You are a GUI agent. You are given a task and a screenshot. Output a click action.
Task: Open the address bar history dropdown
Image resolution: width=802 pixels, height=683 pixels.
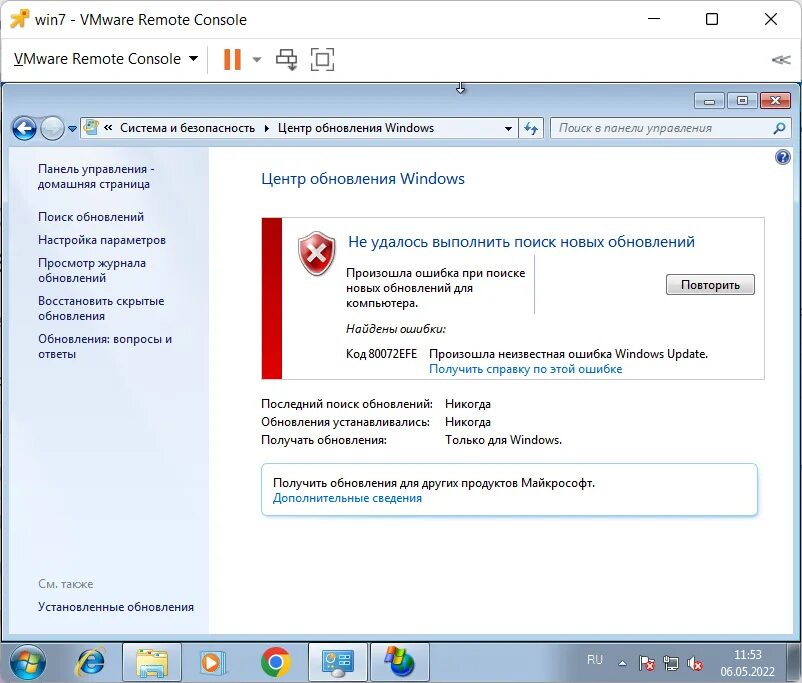(508, 128)
